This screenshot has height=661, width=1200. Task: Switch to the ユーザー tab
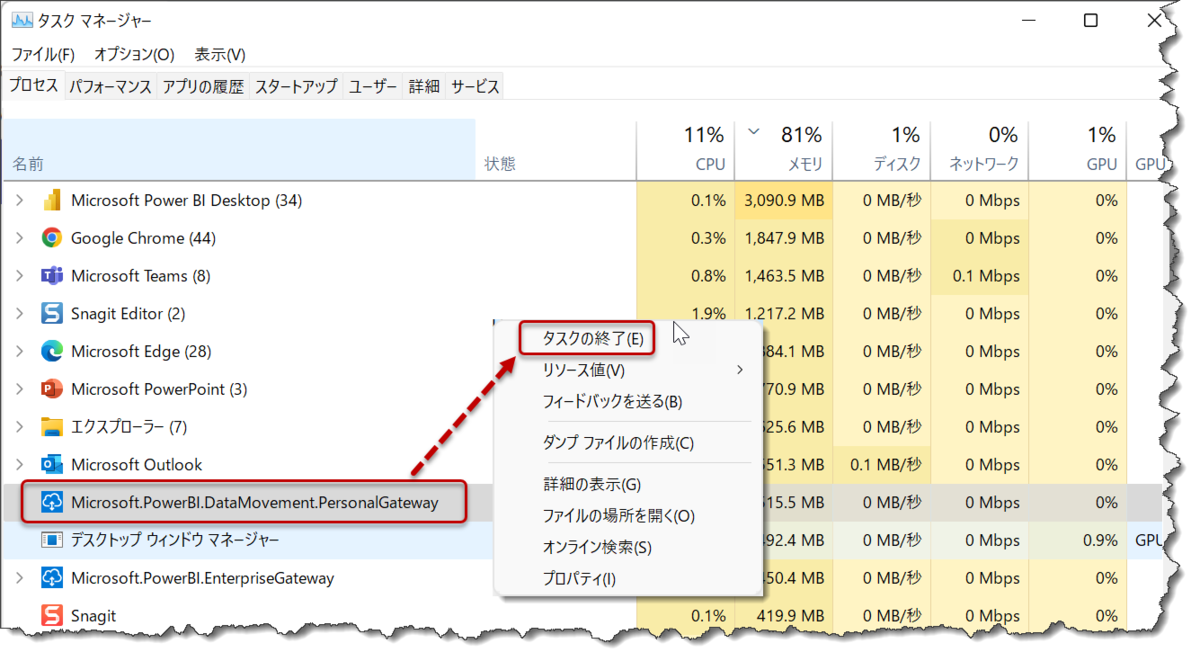(x=373, y=87)
